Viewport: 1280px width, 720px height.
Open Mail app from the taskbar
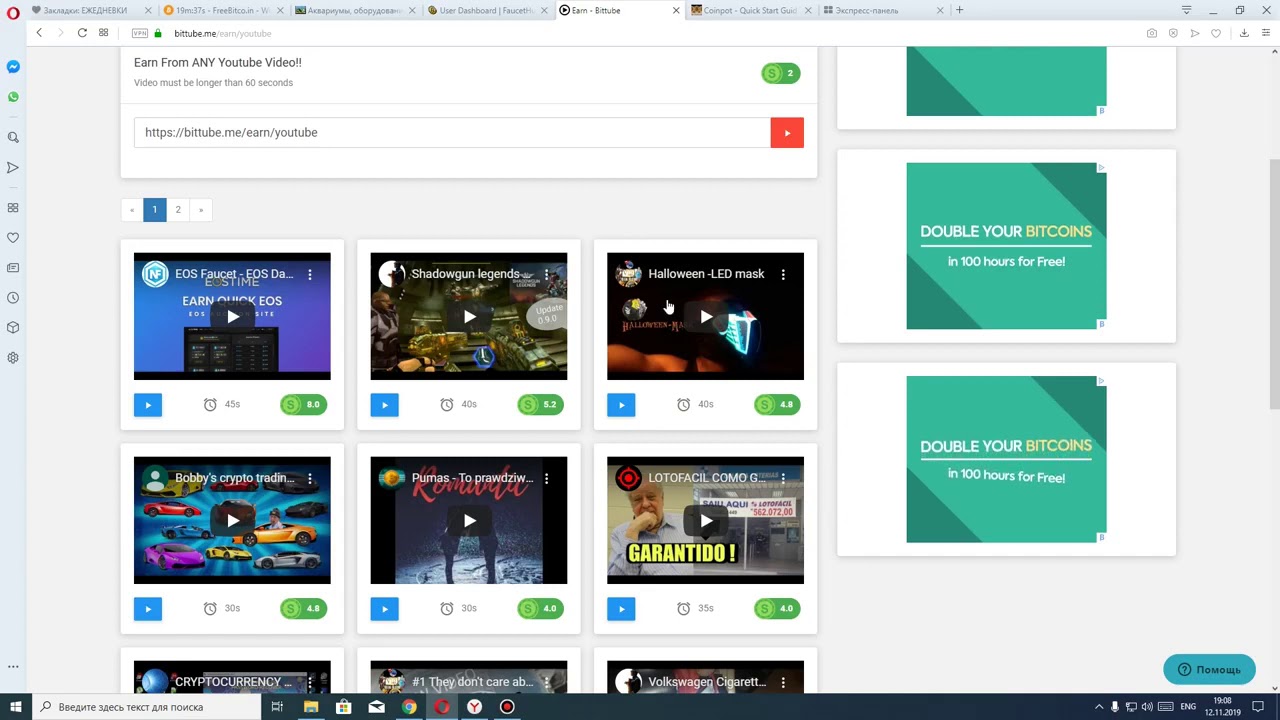point(376,707)
